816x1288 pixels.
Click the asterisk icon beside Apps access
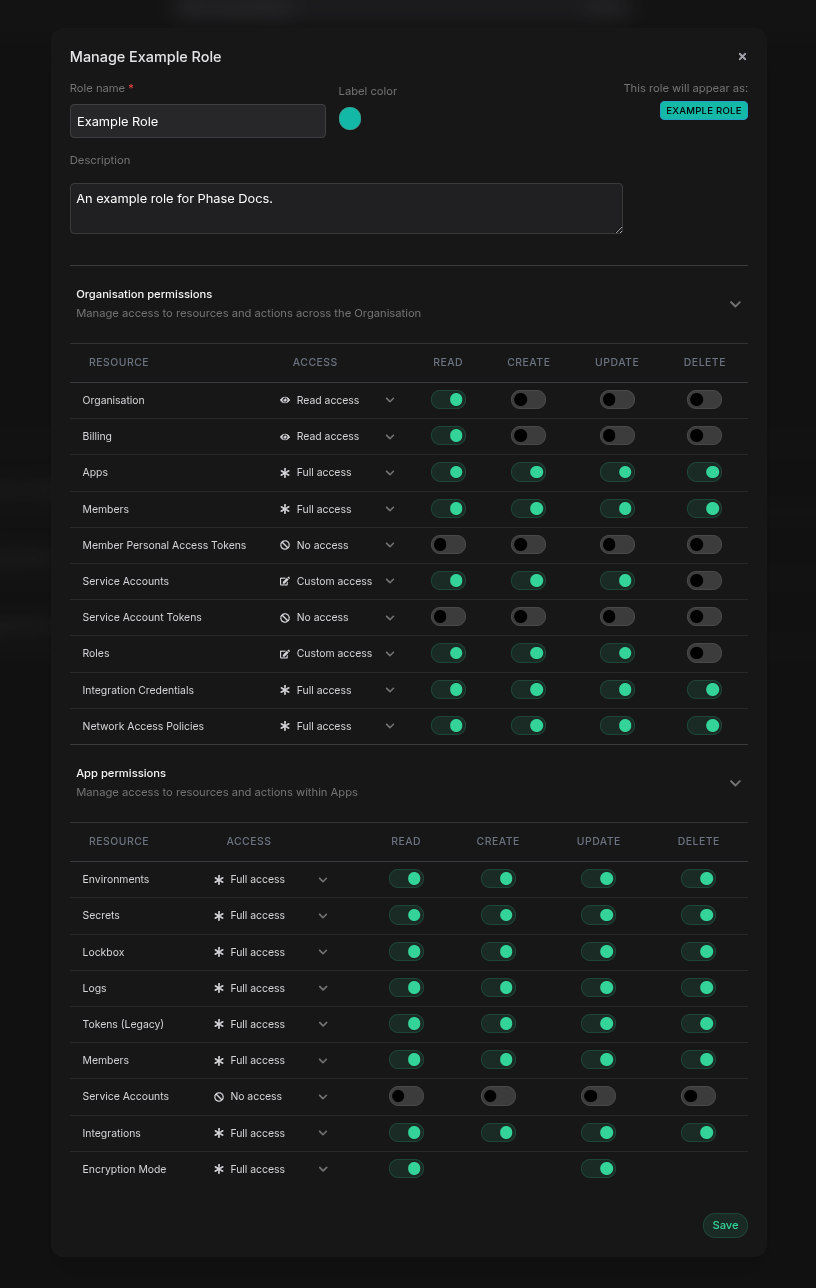[285, 473]
